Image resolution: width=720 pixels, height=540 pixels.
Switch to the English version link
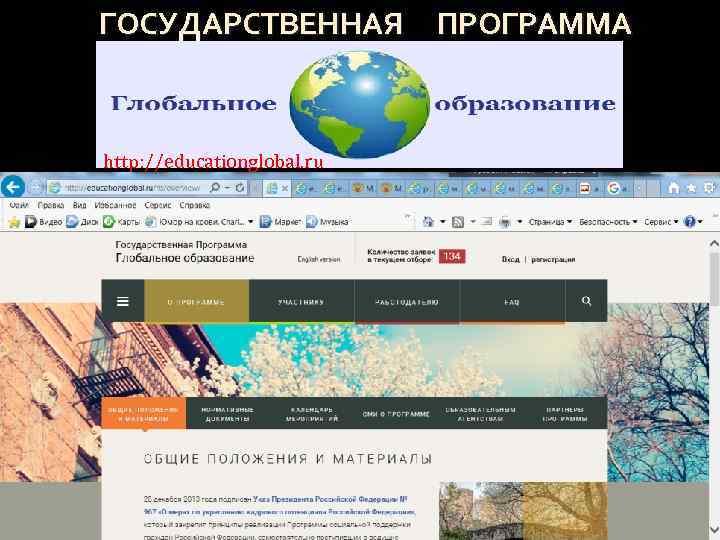(319, 259)
